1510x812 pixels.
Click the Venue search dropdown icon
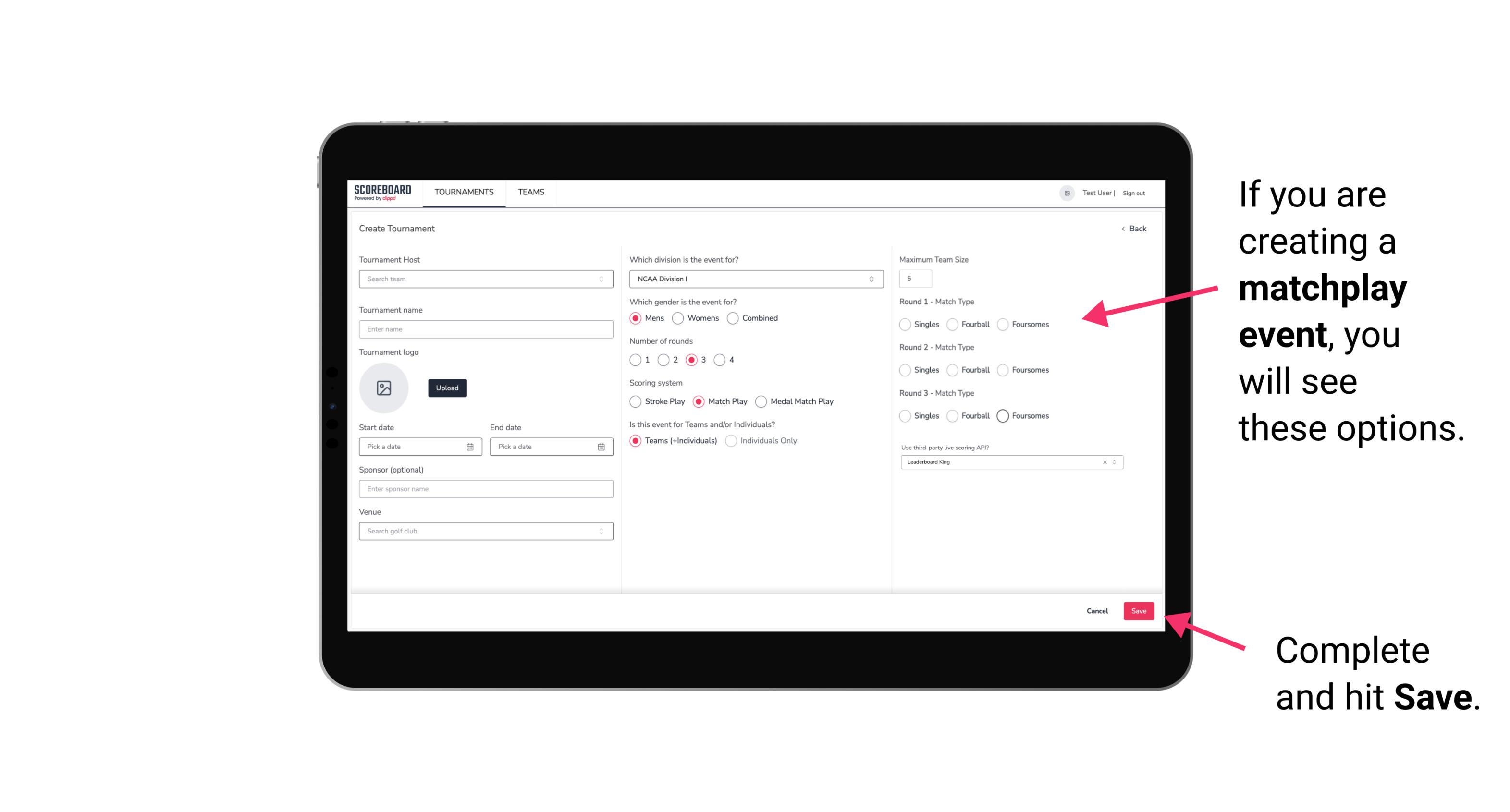[x=600, y=531]
